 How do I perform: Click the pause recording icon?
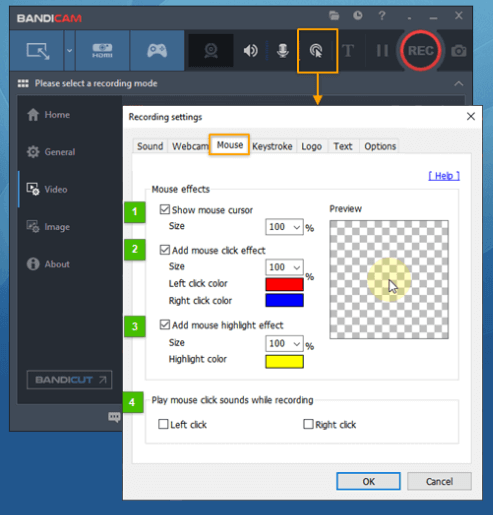pyautogui.click(x=382, y=51)
